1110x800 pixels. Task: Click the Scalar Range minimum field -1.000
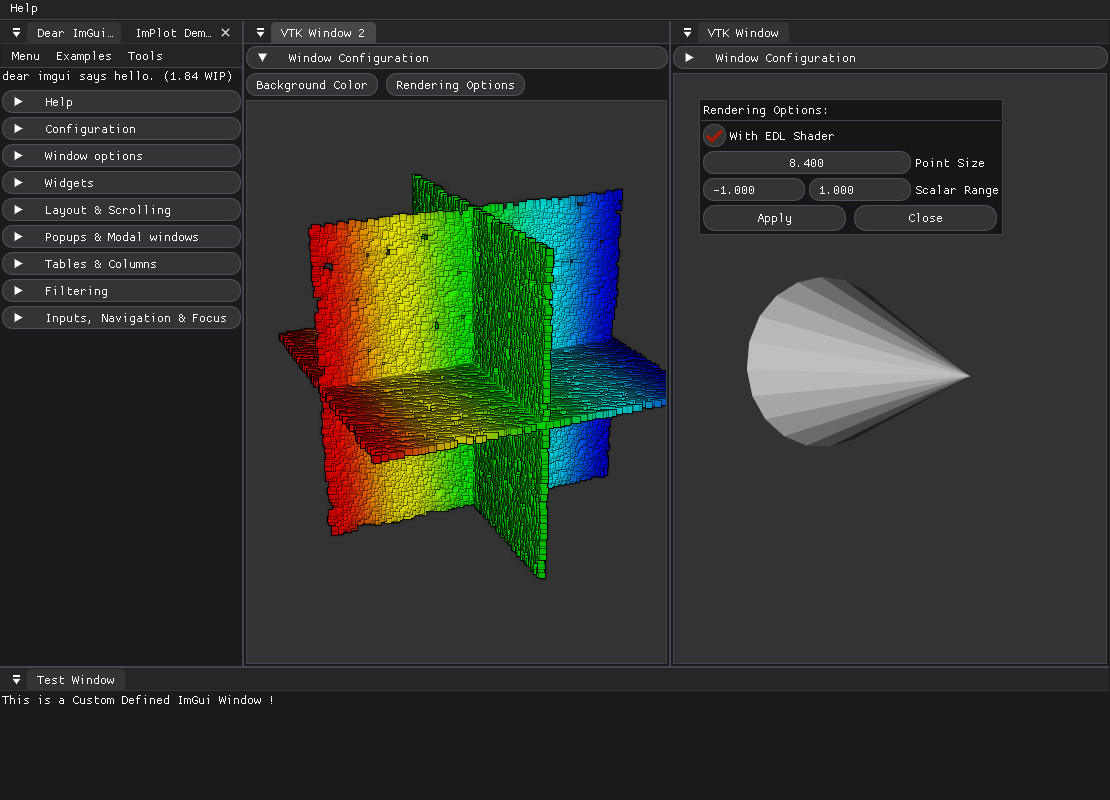click(x=754, y=190)
